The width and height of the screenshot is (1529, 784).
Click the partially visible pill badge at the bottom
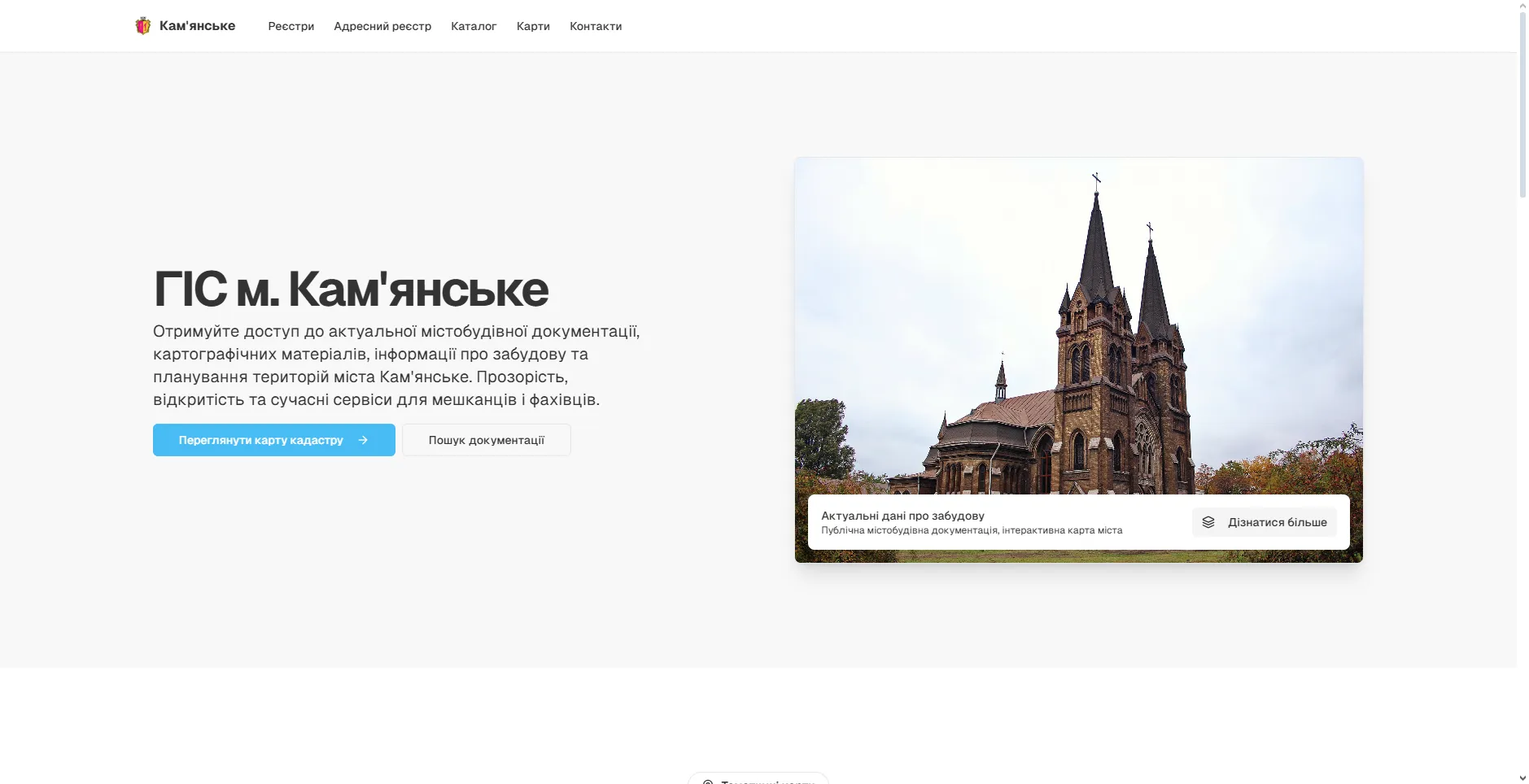[x=758, y=778]
